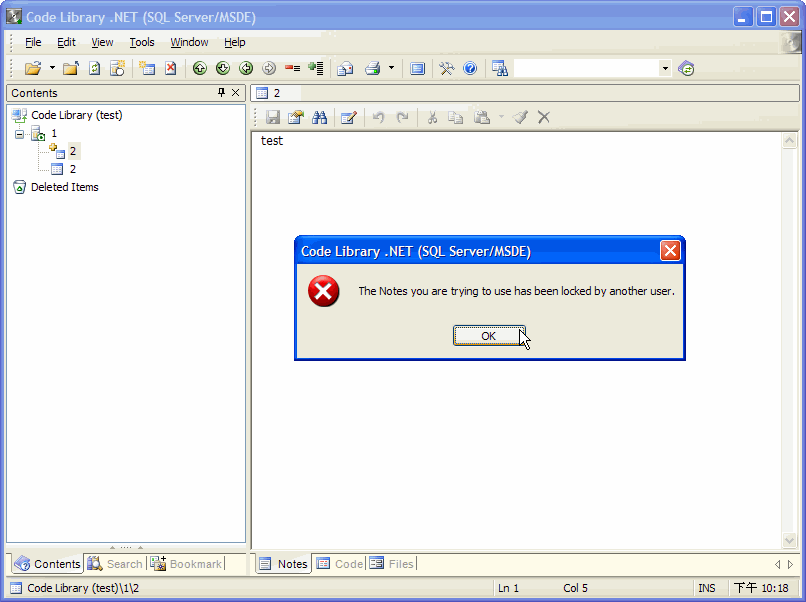Switch to the document tab labeled 2

coord(276,93)
